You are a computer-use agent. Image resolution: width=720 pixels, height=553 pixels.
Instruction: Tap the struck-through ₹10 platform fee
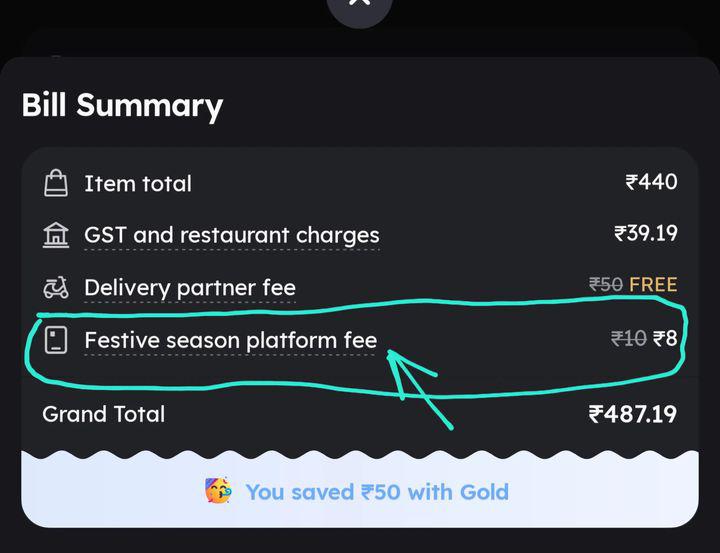[x=629, y=338]
